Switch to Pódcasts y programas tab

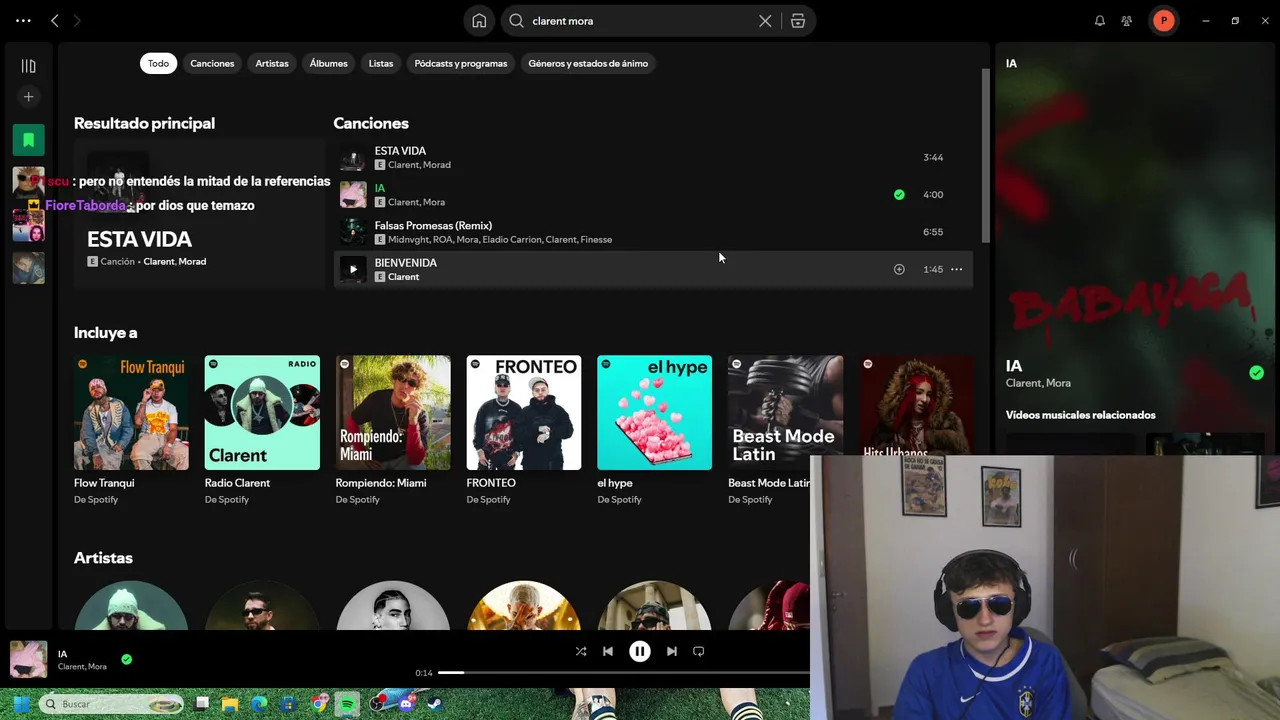pyautogui.click(x=461, y=63)
